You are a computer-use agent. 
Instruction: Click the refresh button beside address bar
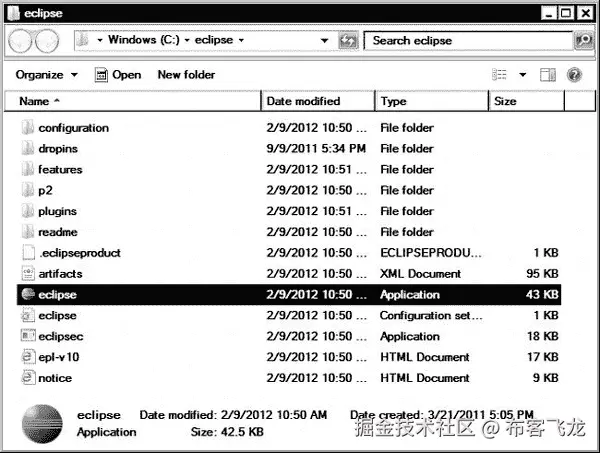[x=348, y=40]
